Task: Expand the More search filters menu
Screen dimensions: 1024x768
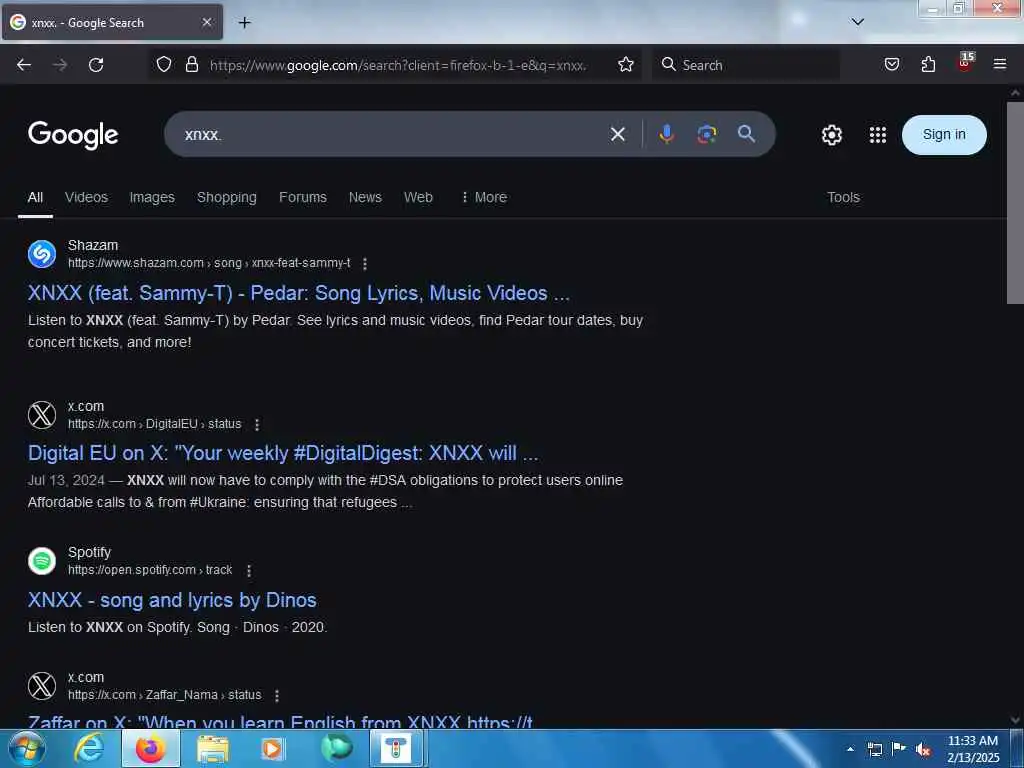Action: pyautogui.click(x=484, y=197)
